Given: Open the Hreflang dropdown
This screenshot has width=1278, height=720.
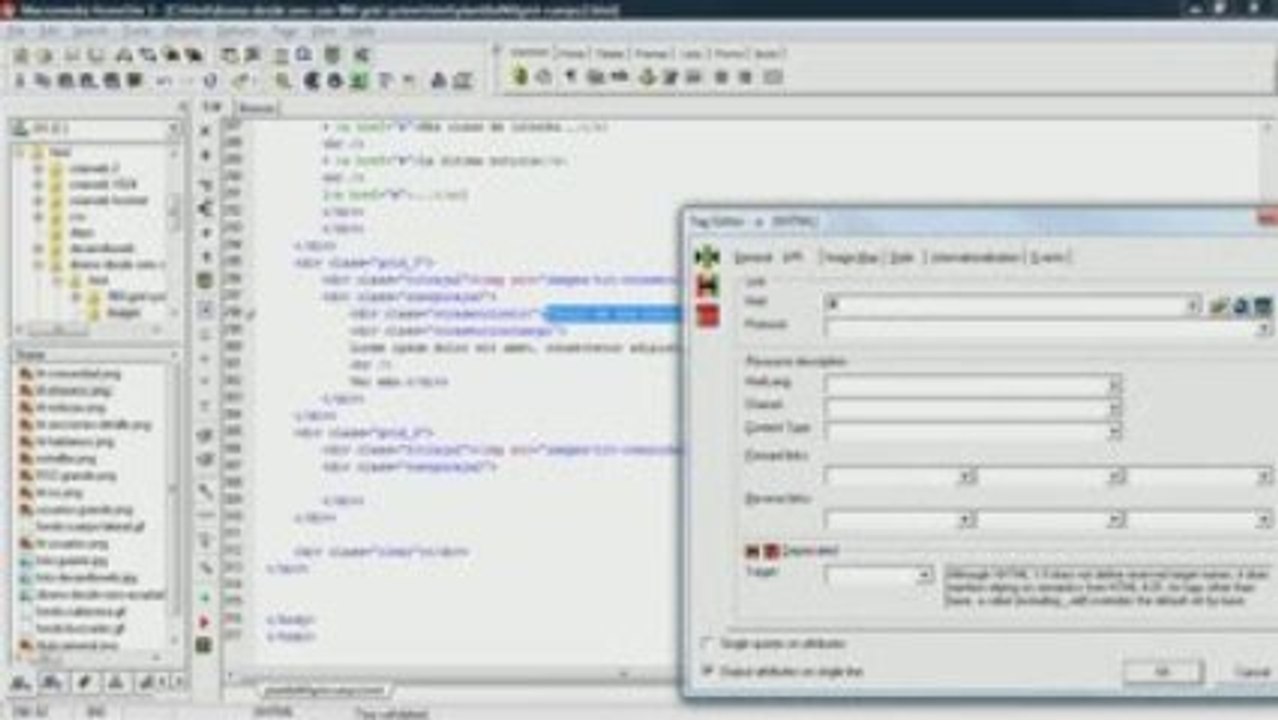Looking at the screenshot, I should click(x=1114, y=385).
